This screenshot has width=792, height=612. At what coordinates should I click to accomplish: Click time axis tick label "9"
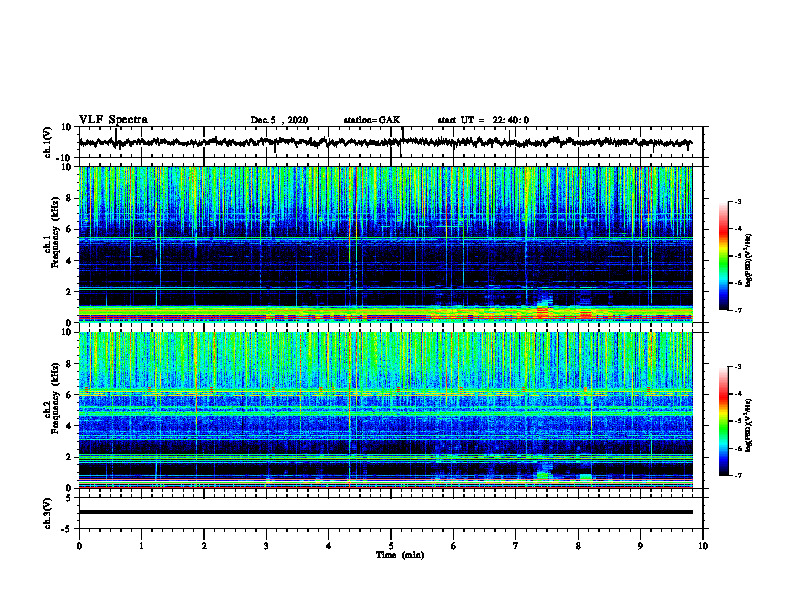click(x=640, y=546)
